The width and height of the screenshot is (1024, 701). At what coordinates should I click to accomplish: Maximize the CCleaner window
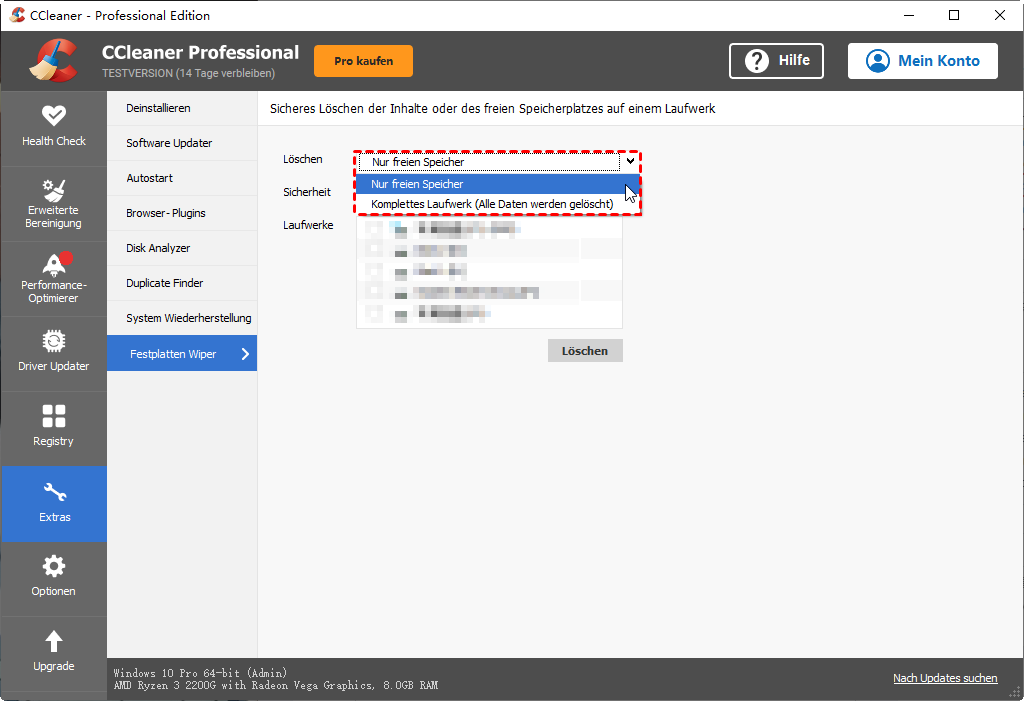click(954, 15)
